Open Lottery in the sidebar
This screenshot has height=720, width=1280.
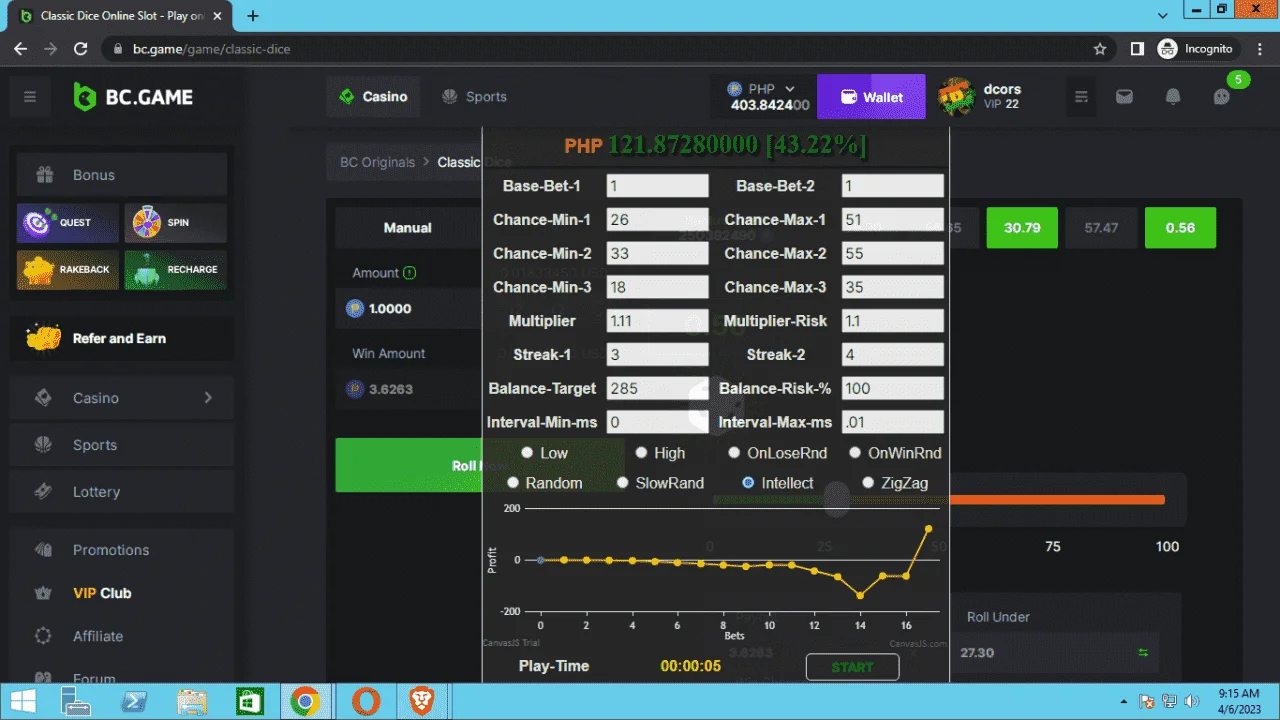tap(122, 492)
